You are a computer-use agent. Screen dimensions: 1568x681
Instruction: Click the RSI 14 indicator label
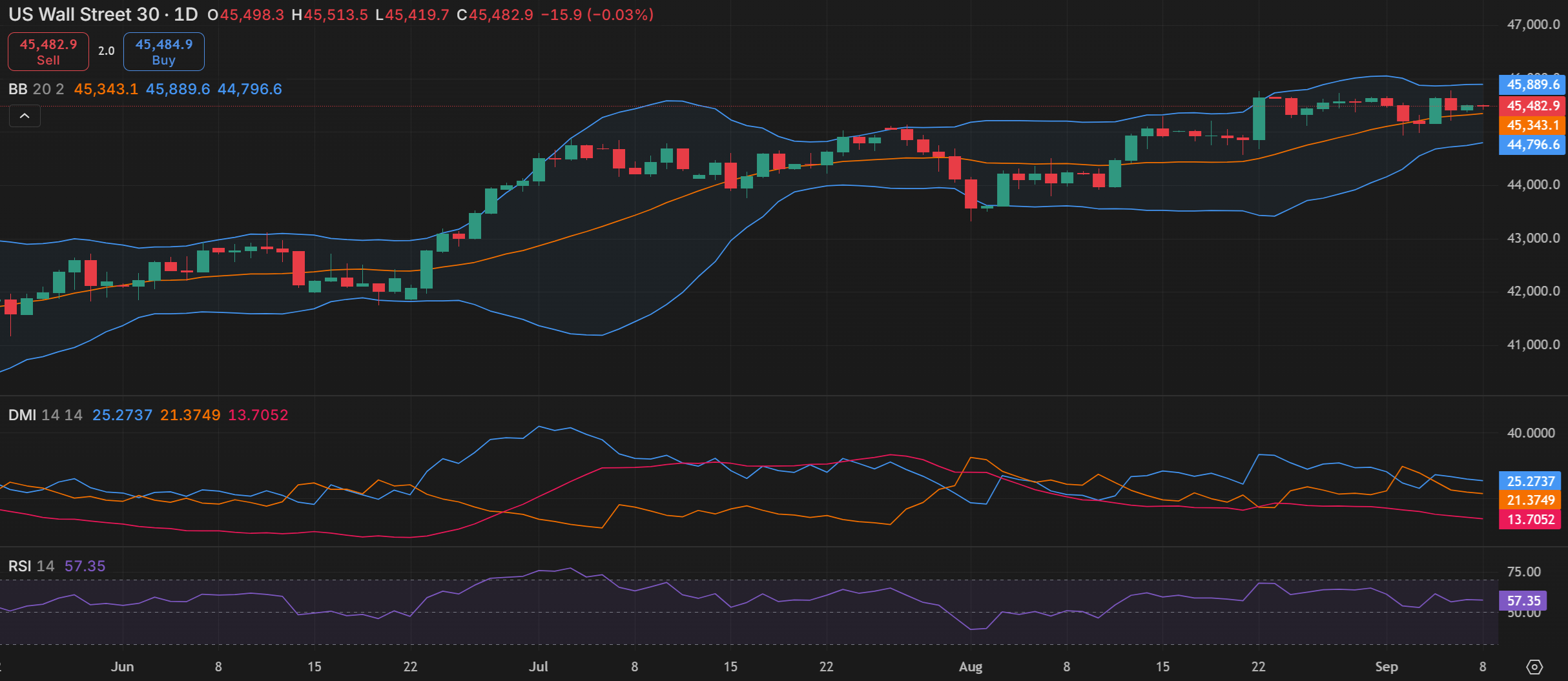coord(31,566)
